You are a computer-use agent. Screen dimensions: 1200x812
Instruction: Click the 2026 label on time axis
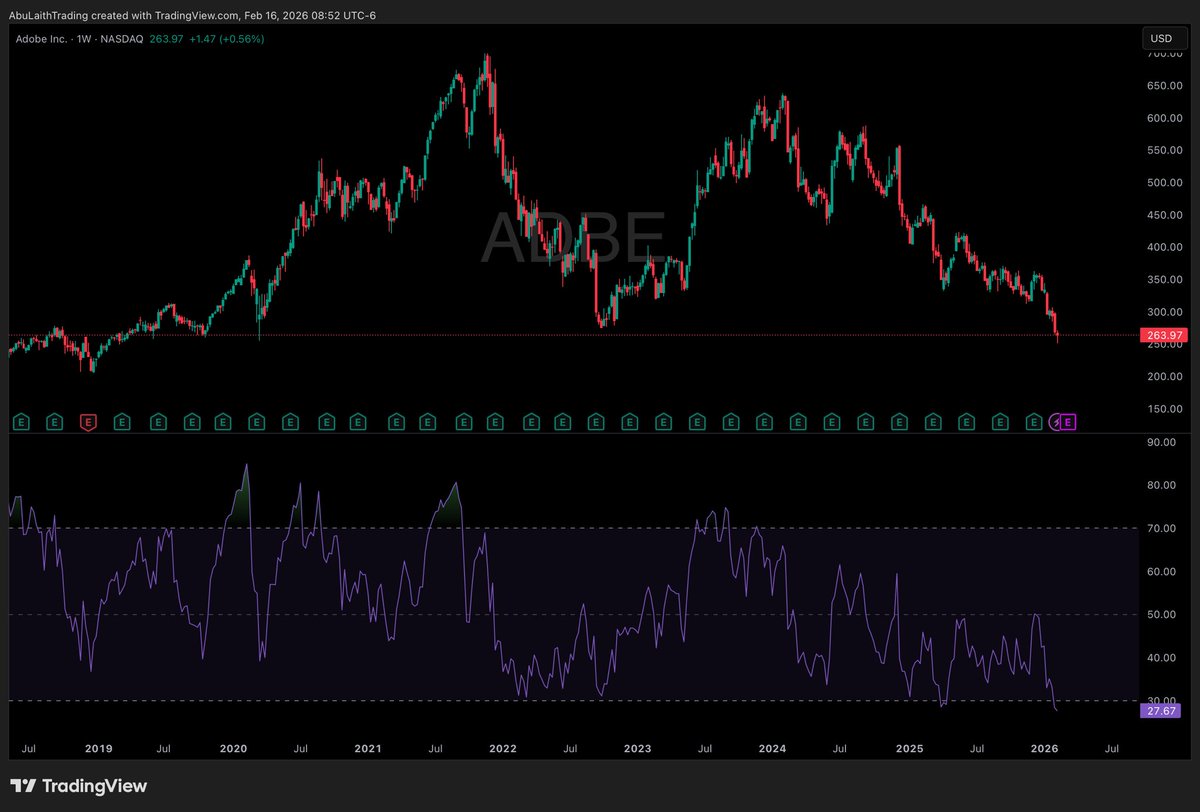1044,748
